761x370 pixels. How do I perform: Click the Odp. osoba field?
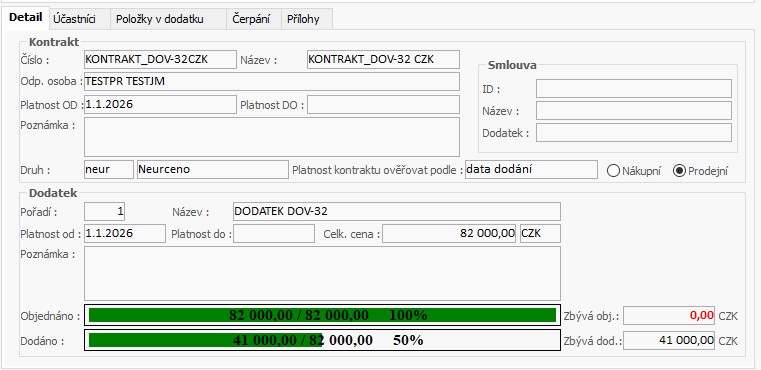272,82
